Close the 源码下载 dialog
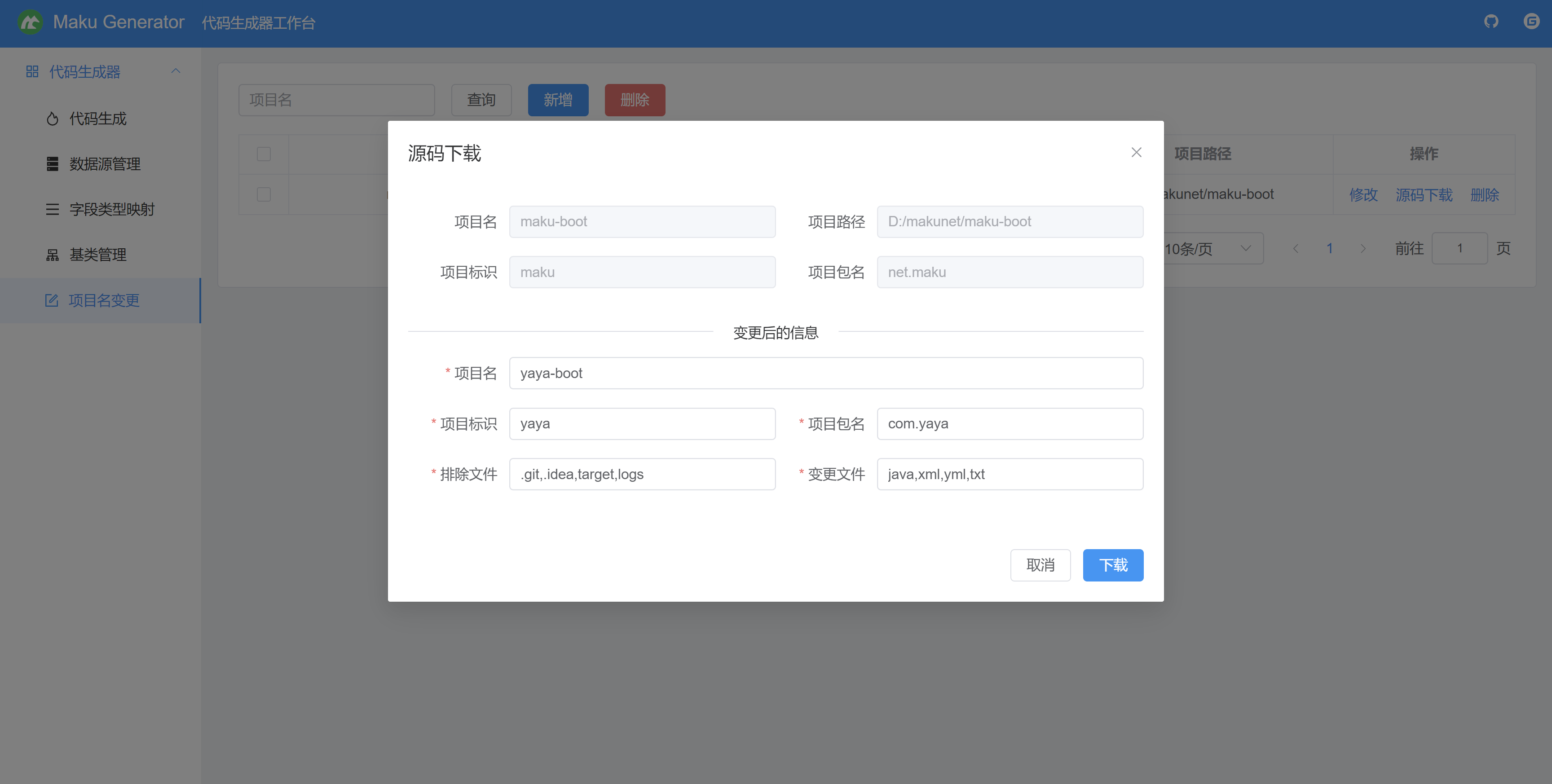 point(1136,153)
